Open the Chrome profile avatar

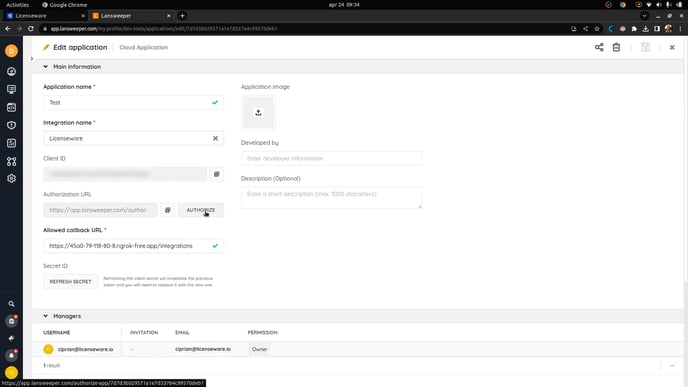click(668, 29)
